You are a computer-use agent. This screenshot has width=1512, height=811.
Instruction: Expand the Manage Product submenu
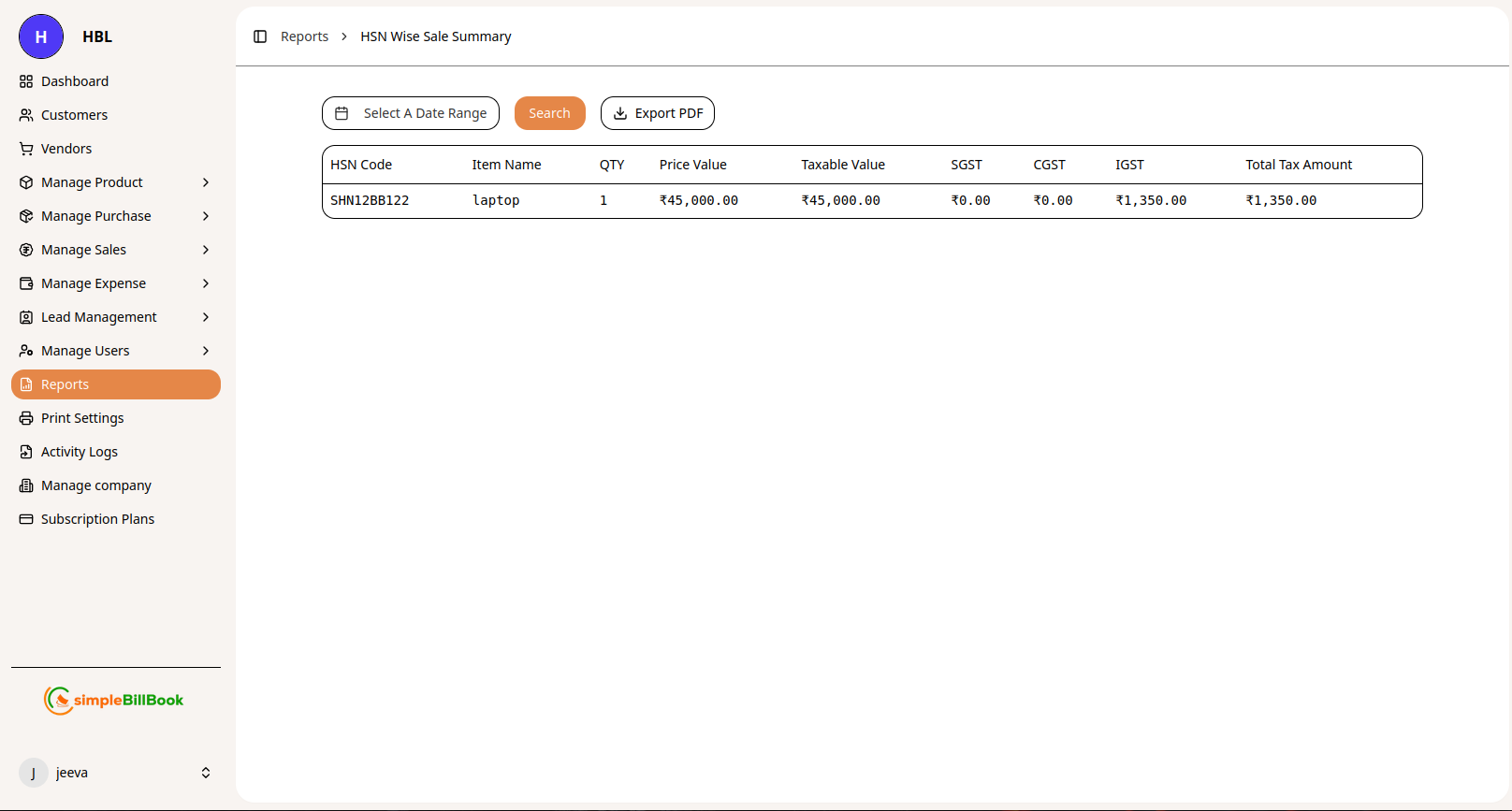(206, 182)
